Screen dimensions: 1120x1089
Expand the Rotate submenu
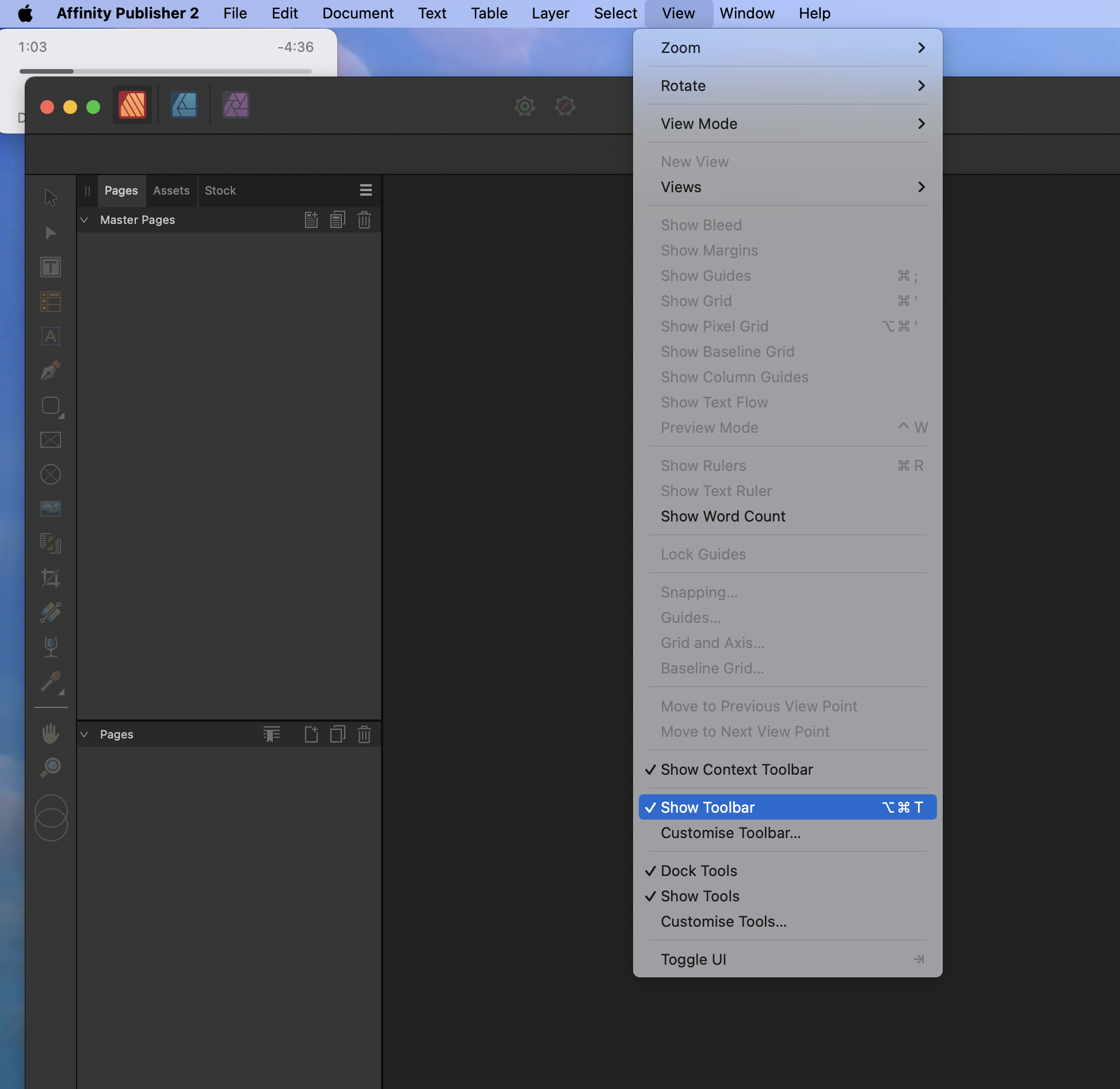pyautogui.click(x=787, y=86)
